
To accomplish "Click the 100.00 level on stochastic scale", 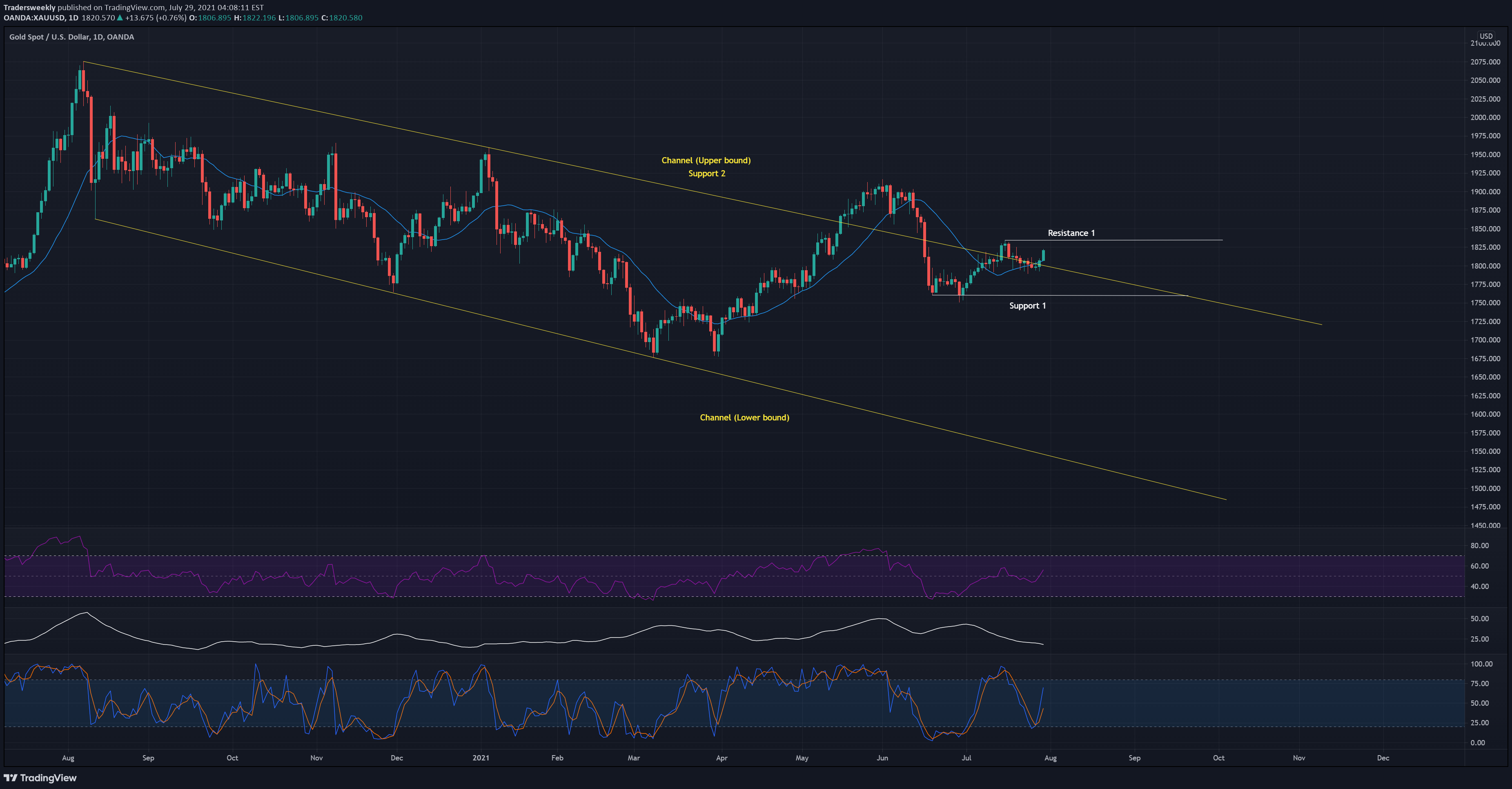I will [x=1481, y=664].
